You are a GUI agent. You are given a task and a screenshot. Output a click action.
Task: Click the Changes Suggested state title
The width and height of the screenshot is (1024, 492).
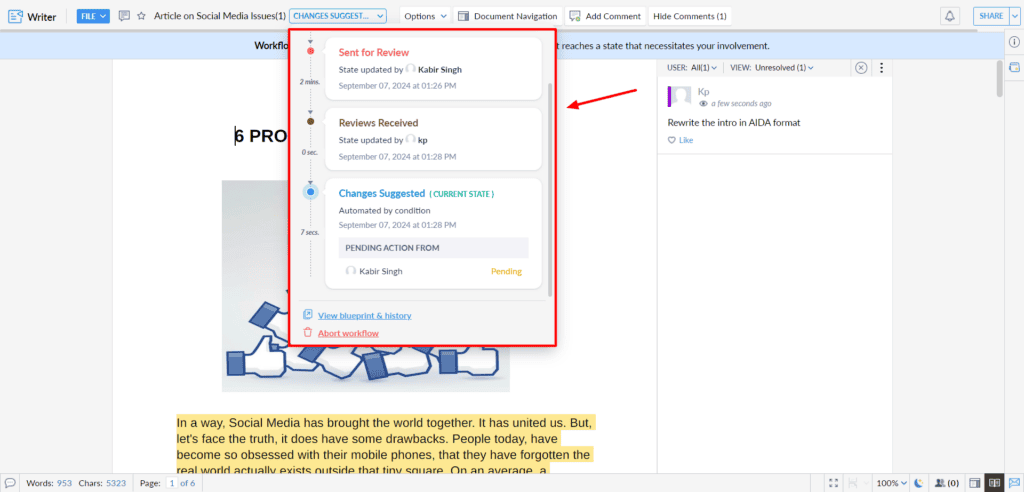[381, 193]
